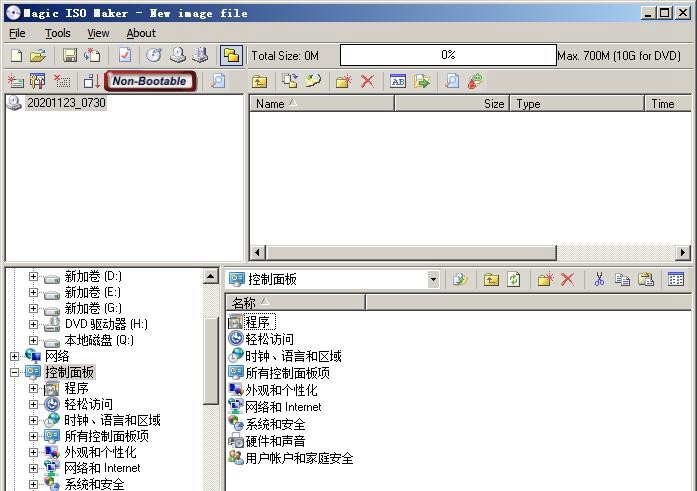Expand 本地磁盘 (Q:) tree node
Image resolution: width=697 pixels, height=491 pixels.
33,340
